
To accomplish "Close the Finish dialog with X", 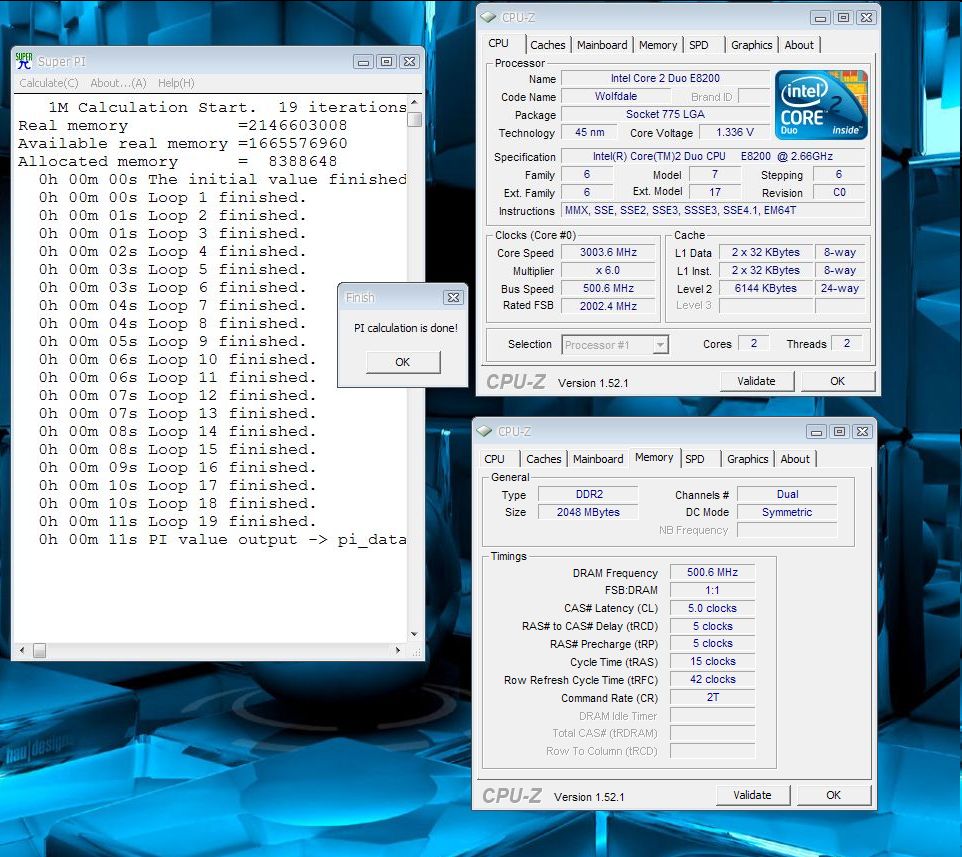I will (x=453, y=298).
